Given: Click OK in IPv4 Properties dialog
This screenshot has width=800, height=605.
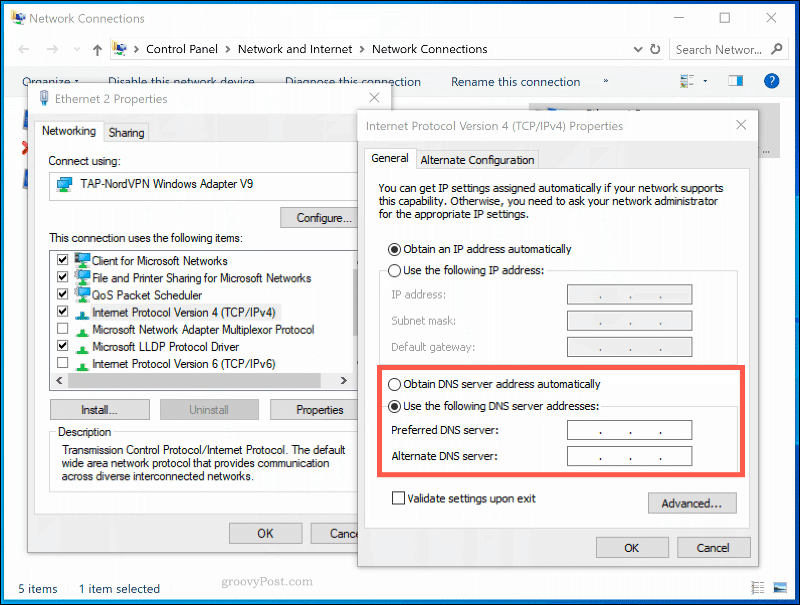Looking at the screenshot, I should (x=632, y=548).
